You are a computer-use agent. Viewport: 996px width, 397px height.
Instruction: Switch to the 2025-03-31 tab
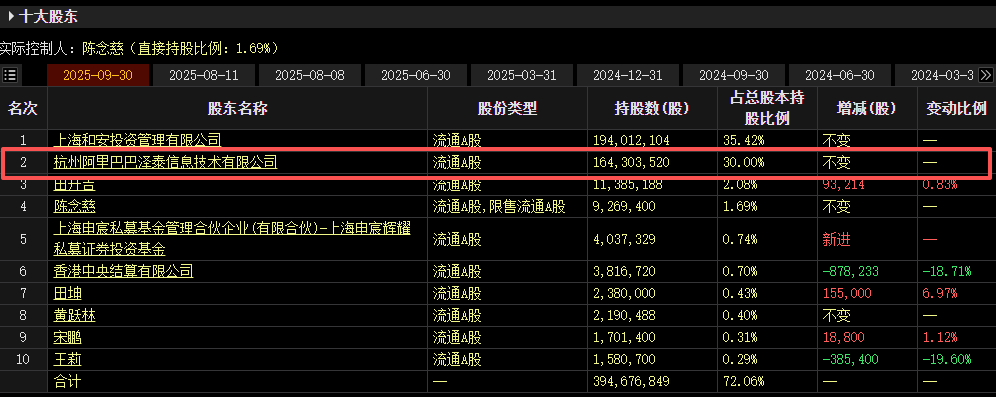coord(522,75)
